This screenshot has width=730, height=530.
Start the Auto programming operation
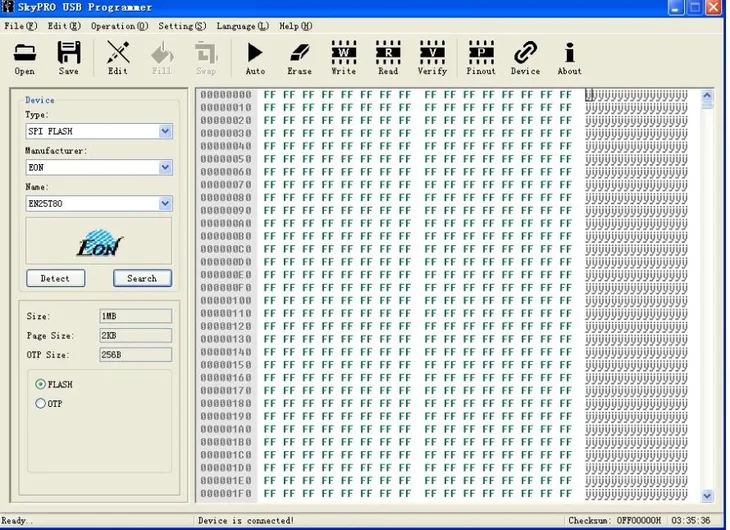tap(255, 58)
